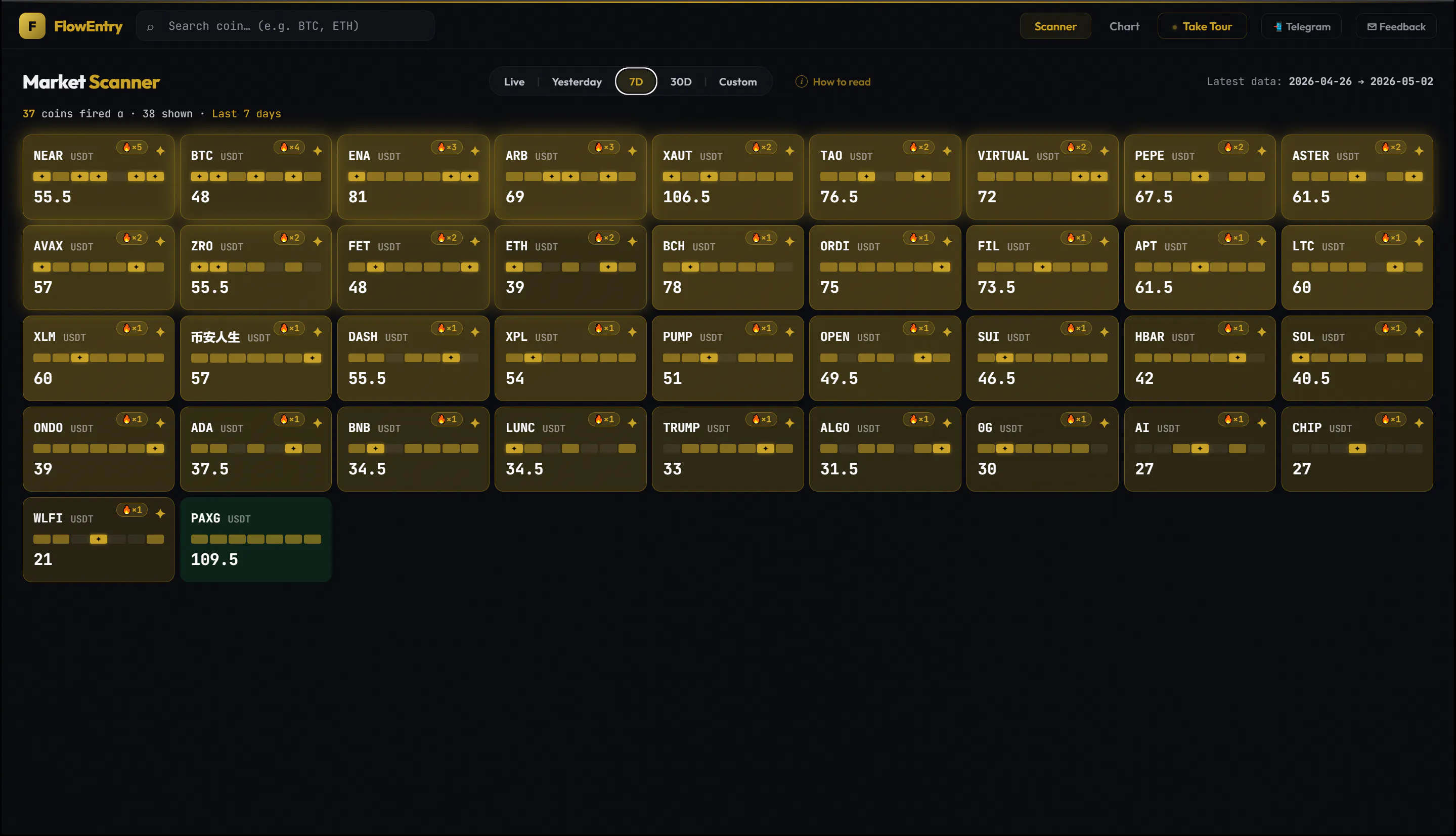Screen dimensions: 1456x836
Task: Open the How to read guide
Action: (833, 81)
